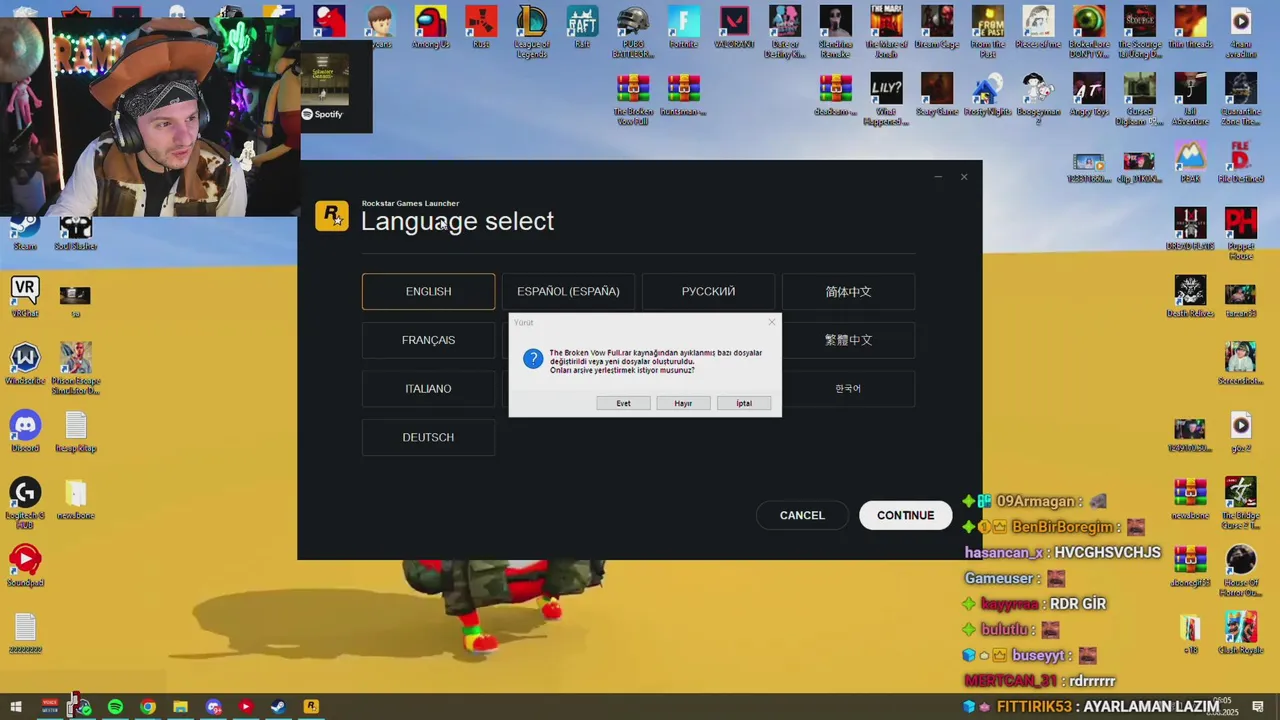Open Clash Royale desktop icon
This screenshot has height=720, width=1280.
click(x=1241, y=633)
